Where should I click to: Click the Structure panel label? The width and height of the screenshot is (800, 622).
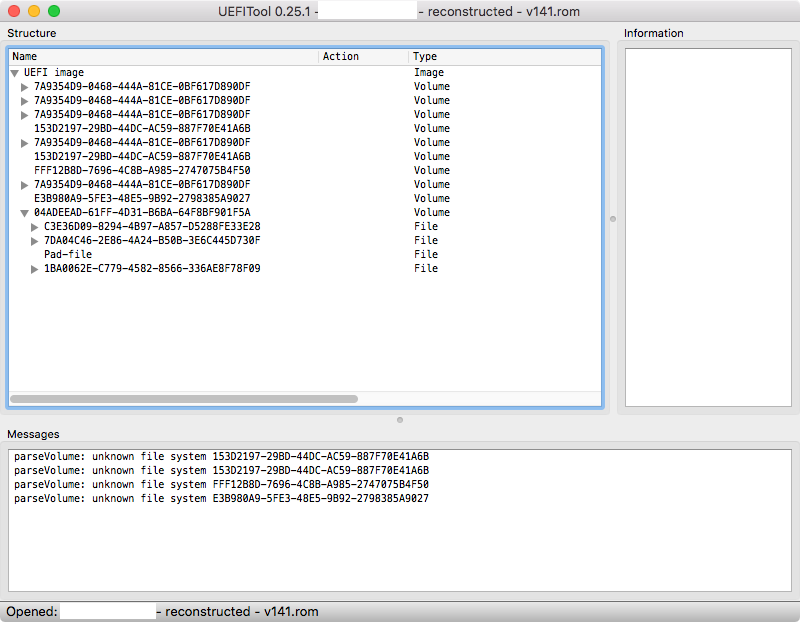click(x=32, y=33)
